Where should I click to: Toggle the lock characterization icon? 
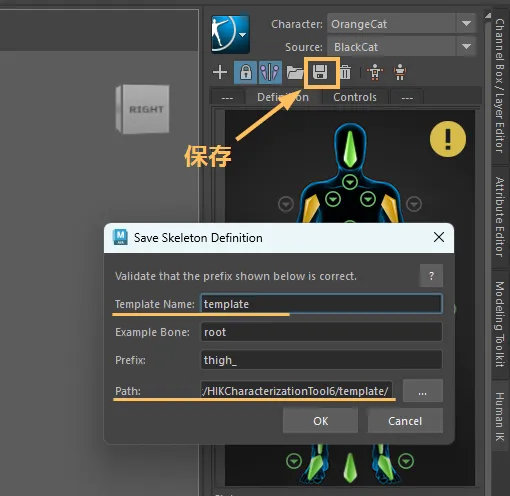245,72
